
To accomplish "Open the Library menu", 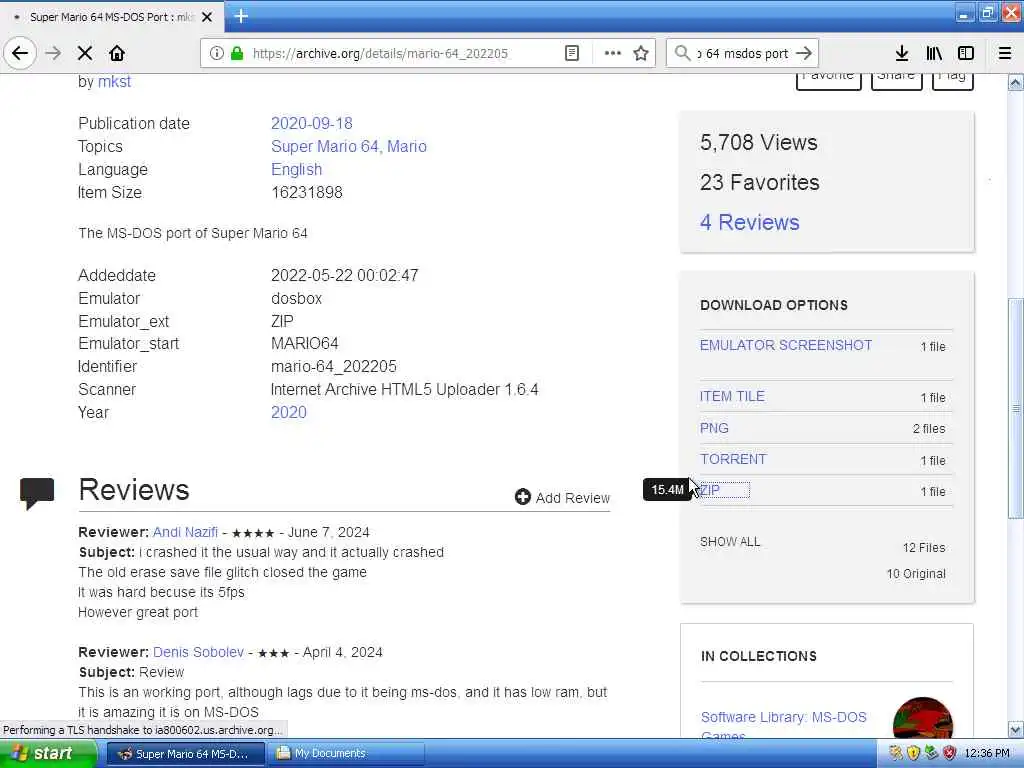I will click(934, 53).
